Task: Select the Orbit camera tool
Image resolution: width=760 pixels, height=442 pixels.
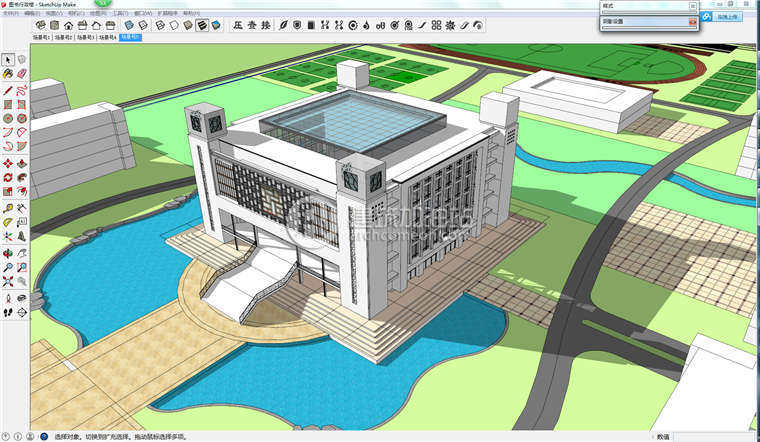Action: click(x=8, y=253)
